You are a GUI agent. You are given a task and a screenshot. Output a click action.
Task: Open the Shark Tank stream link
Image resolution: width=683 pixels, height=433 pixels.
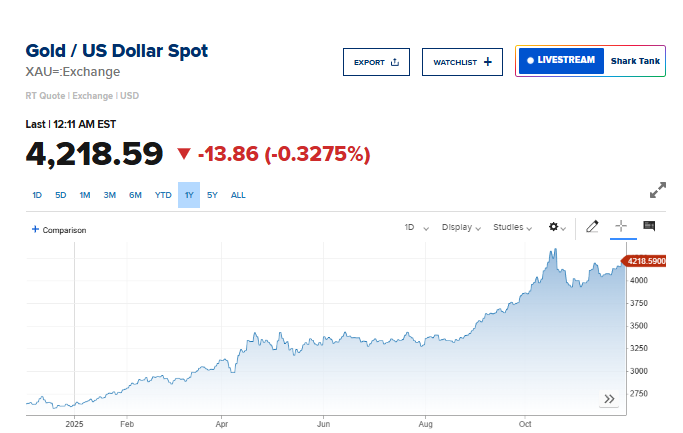[x=635, y=61]
